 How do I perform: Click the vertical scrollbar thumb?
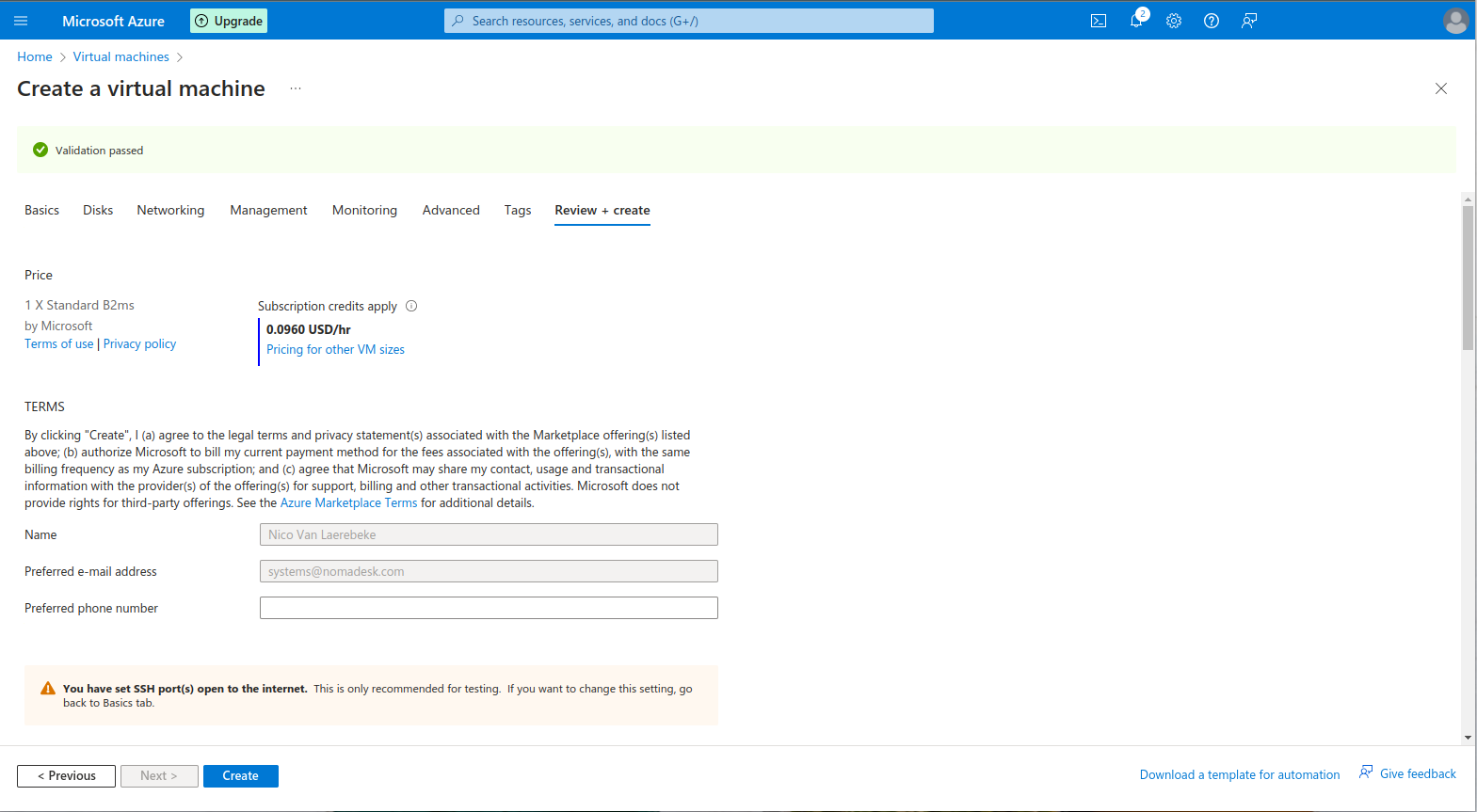[1468, 279]
